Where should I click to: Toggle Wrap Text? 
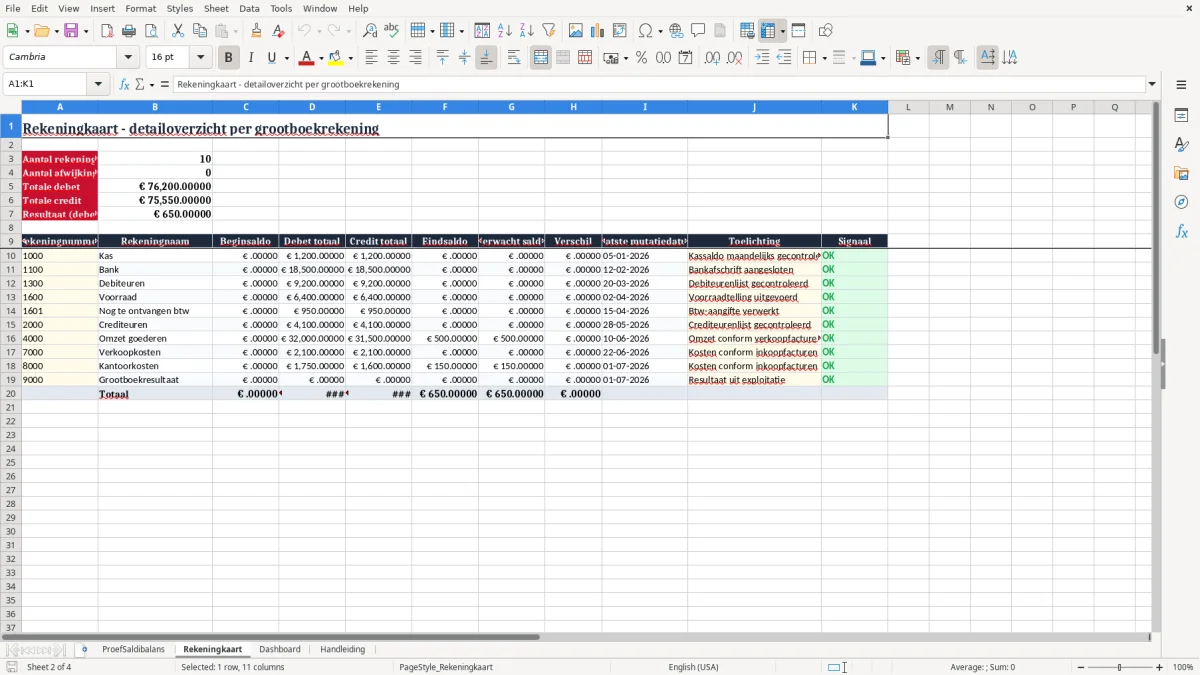[514, 58]
